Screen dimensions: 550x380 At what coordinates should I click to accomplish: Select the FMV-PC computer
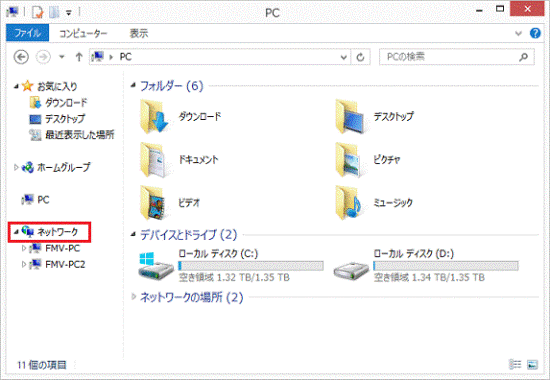62,248
